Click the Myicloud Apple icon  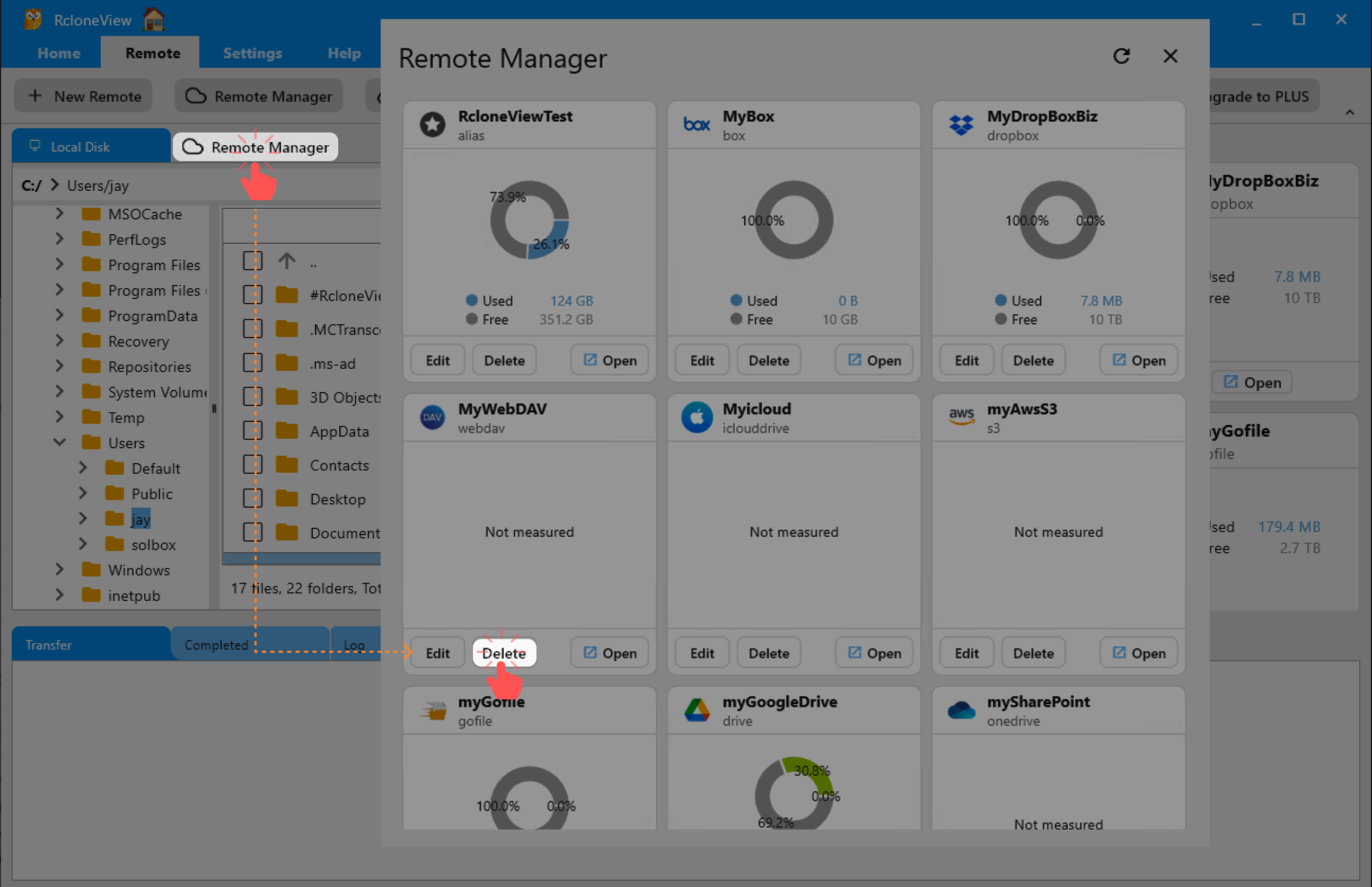[696, 417]
